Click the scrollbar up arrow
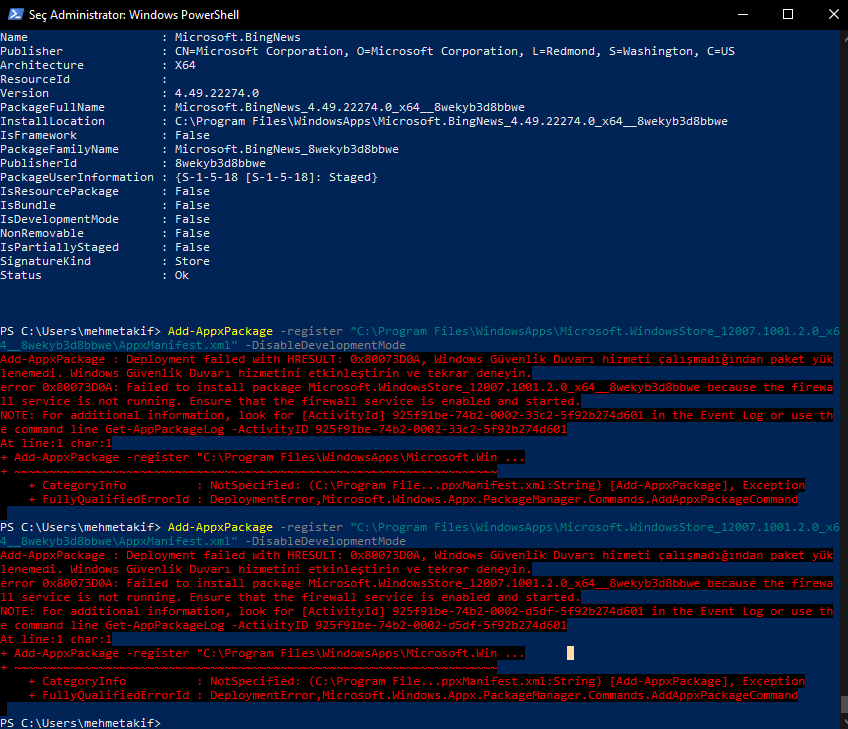Viewport: 848px width, 729px height. tap(841, 36)
